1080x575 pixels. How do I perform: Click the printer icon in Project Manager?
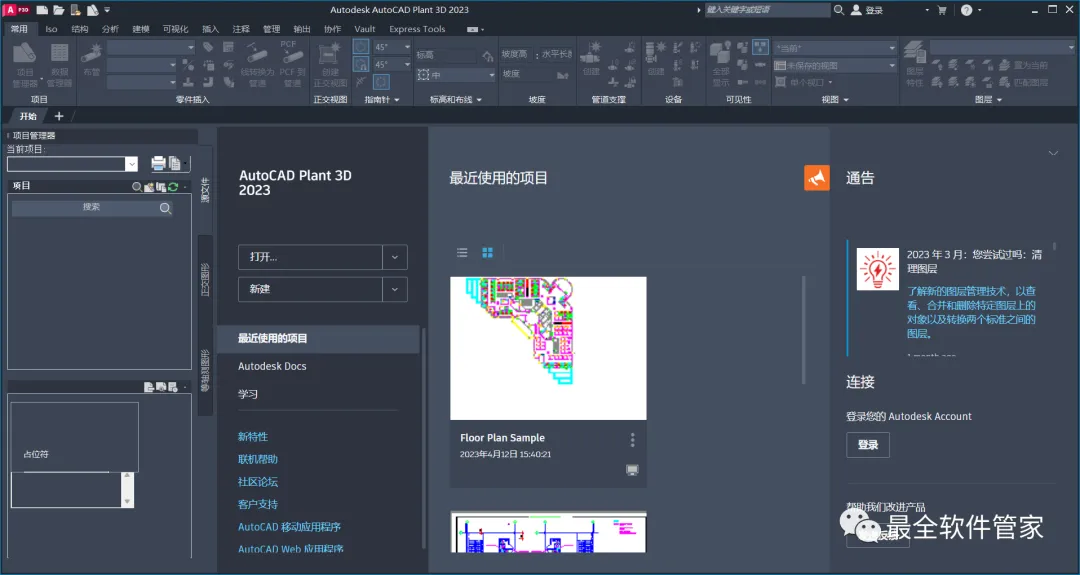click(158, 163)
